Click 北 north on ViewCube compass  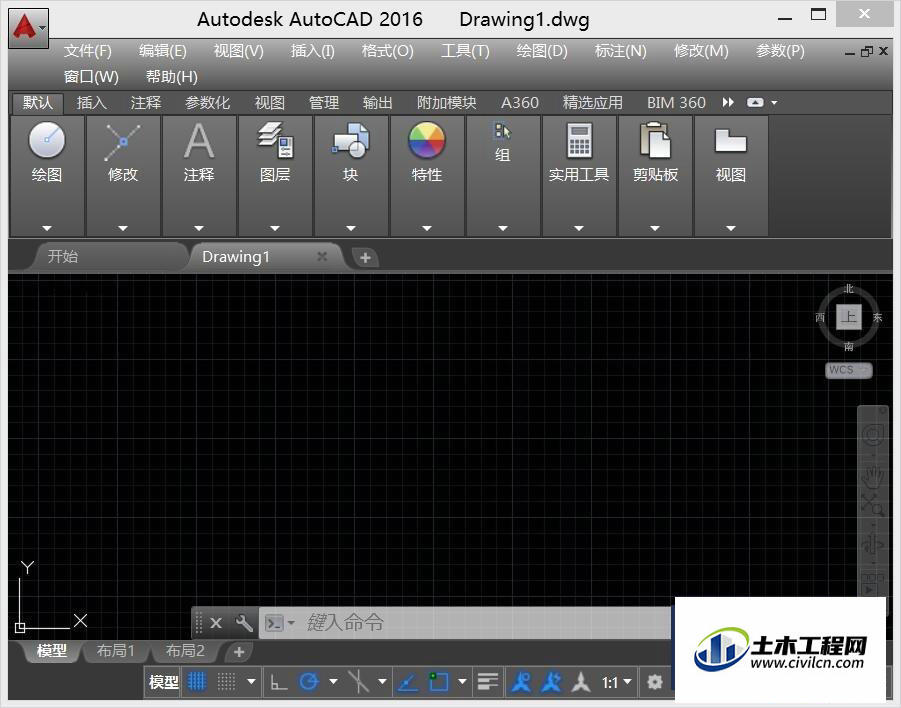849,289
